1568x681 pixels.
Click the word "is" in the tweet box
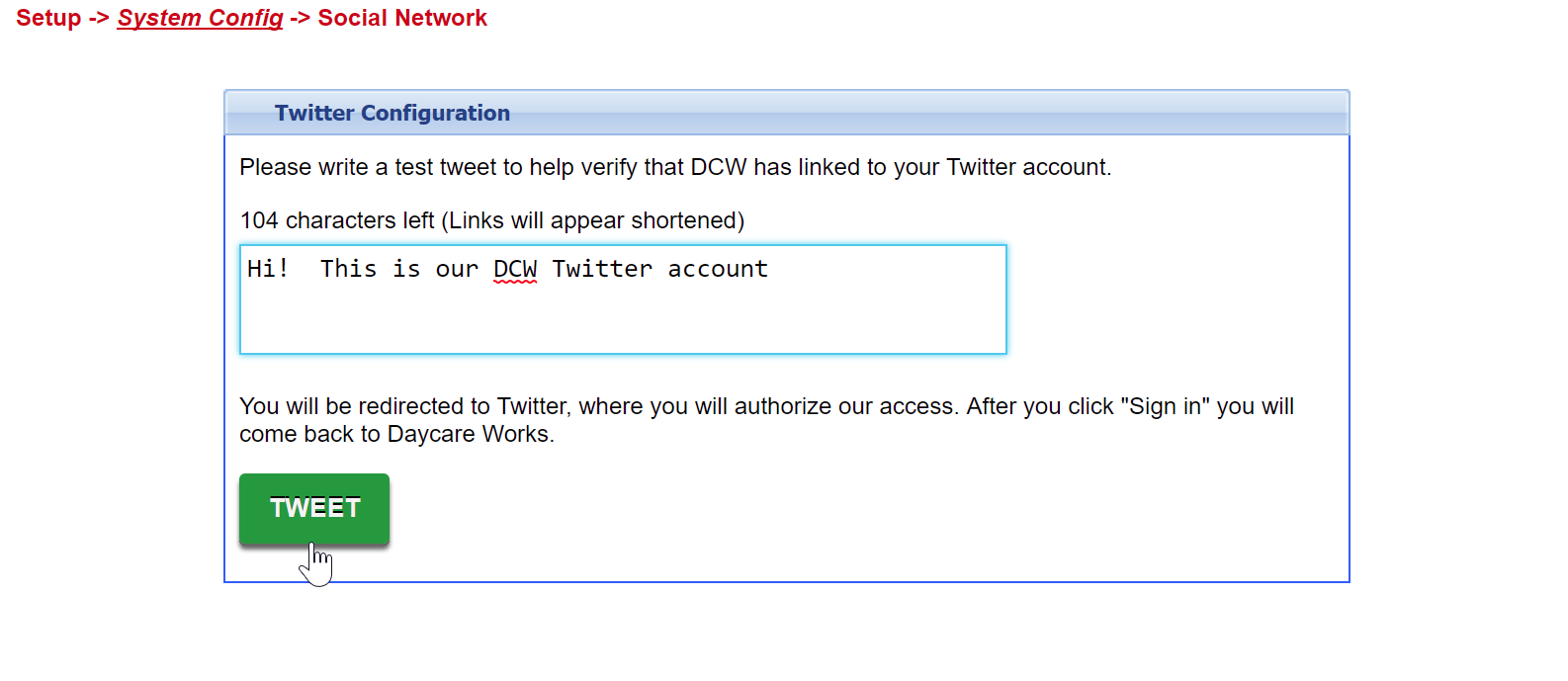(x=406, y=269)
